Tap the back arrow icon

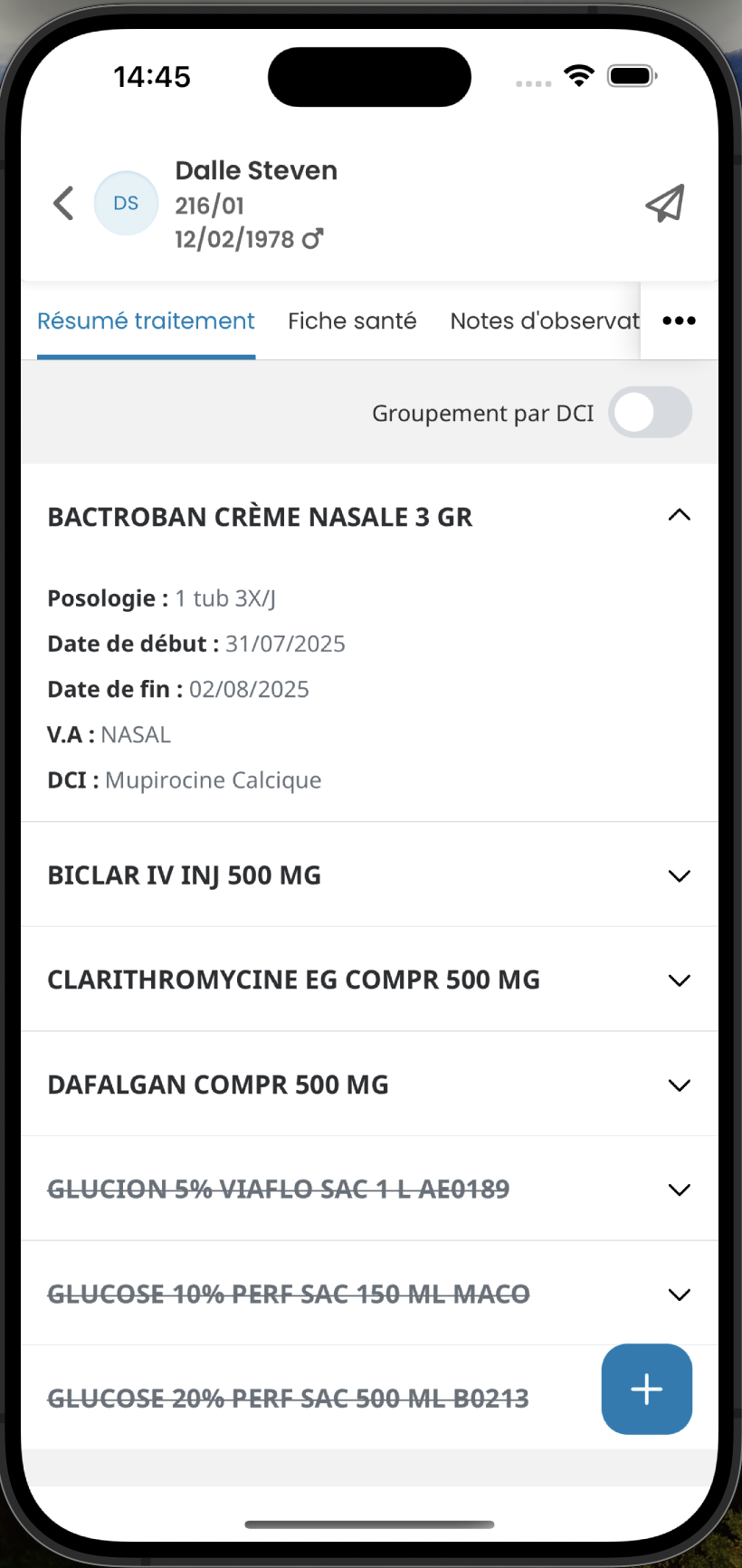point(63,204)
